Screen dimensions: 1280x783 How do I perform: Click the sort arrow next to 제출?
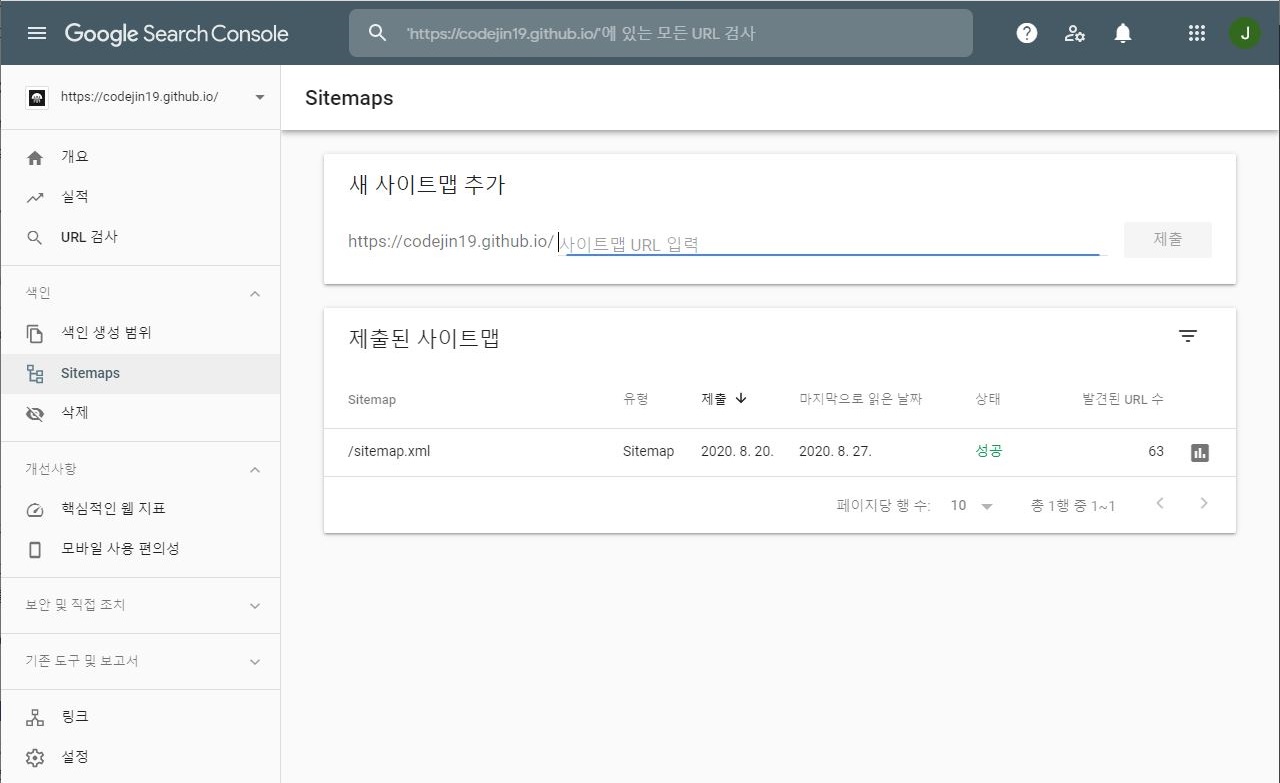coord(741,398)
